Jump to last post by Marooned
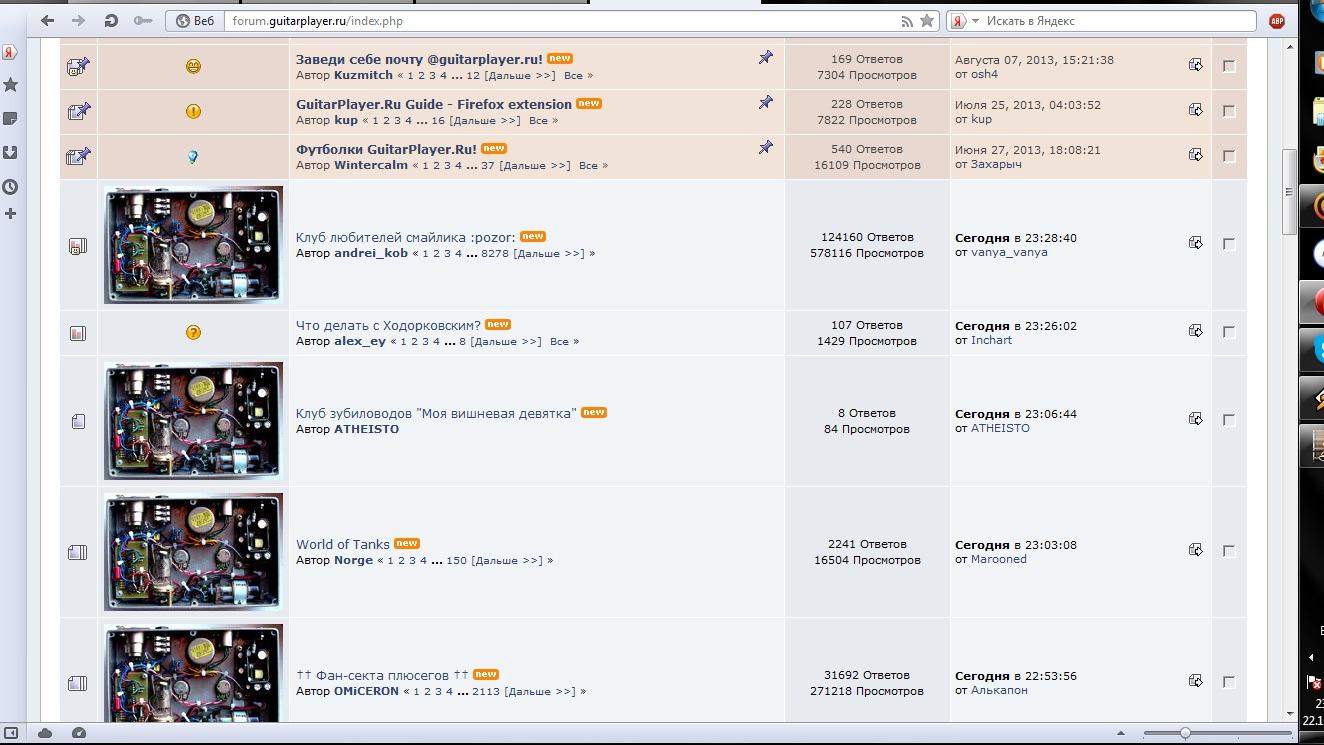Viewport: 1324px width, 745px height. (x=1196, y=550)
